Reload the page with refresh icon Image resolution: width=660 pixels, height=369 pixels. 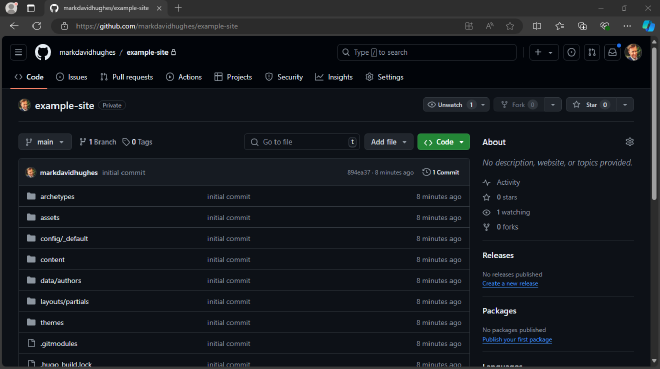point(37,26)
